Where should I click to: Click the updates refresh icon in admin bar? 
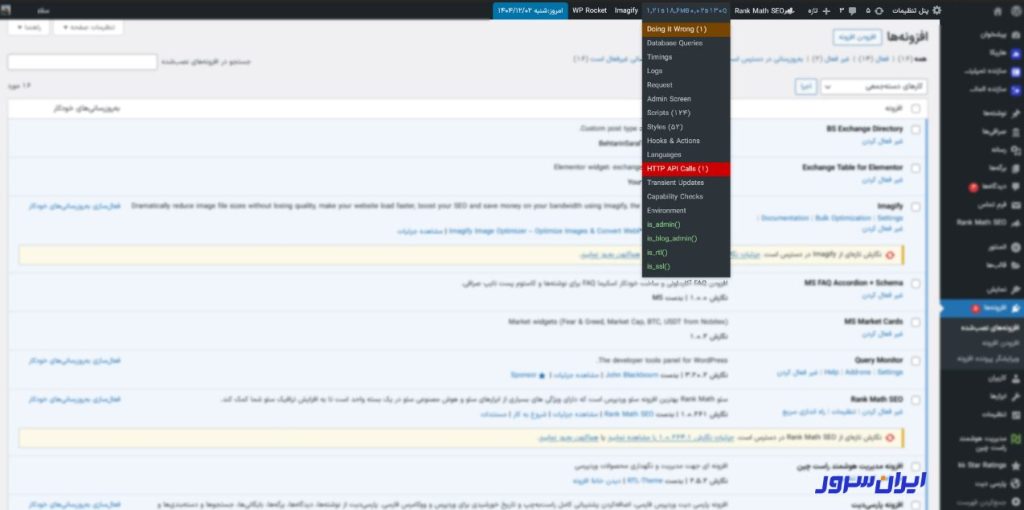[x=877, y=10]
